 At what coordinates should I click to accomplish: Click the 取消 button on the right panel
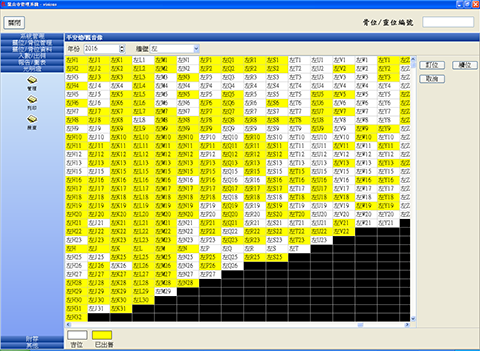click(432, 79)
